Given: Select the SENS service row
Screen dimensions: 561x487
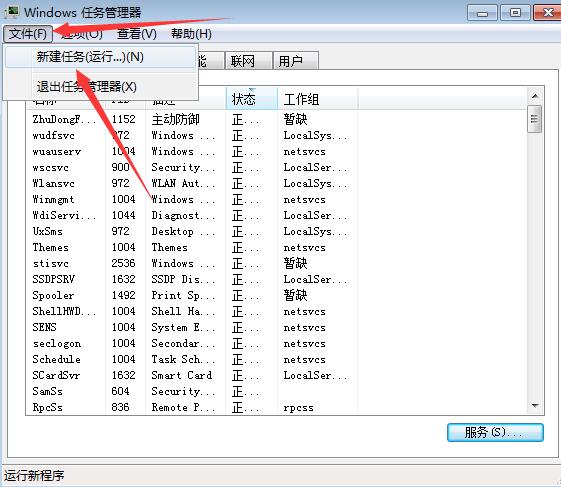Looking at the screenshot, I should pos(192,327).
